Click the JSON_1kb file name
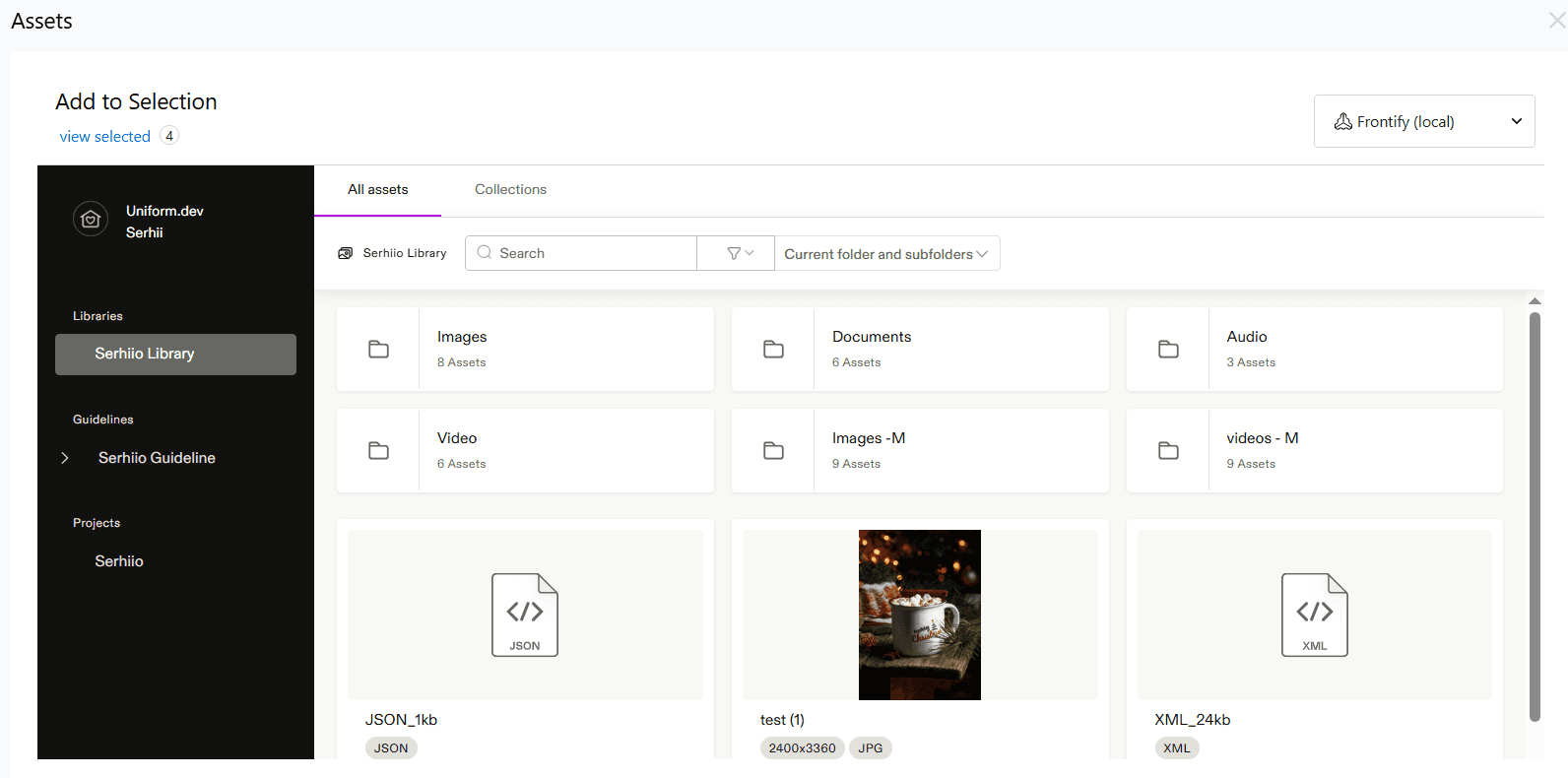 pyautogui.click(x=401, y=720)
